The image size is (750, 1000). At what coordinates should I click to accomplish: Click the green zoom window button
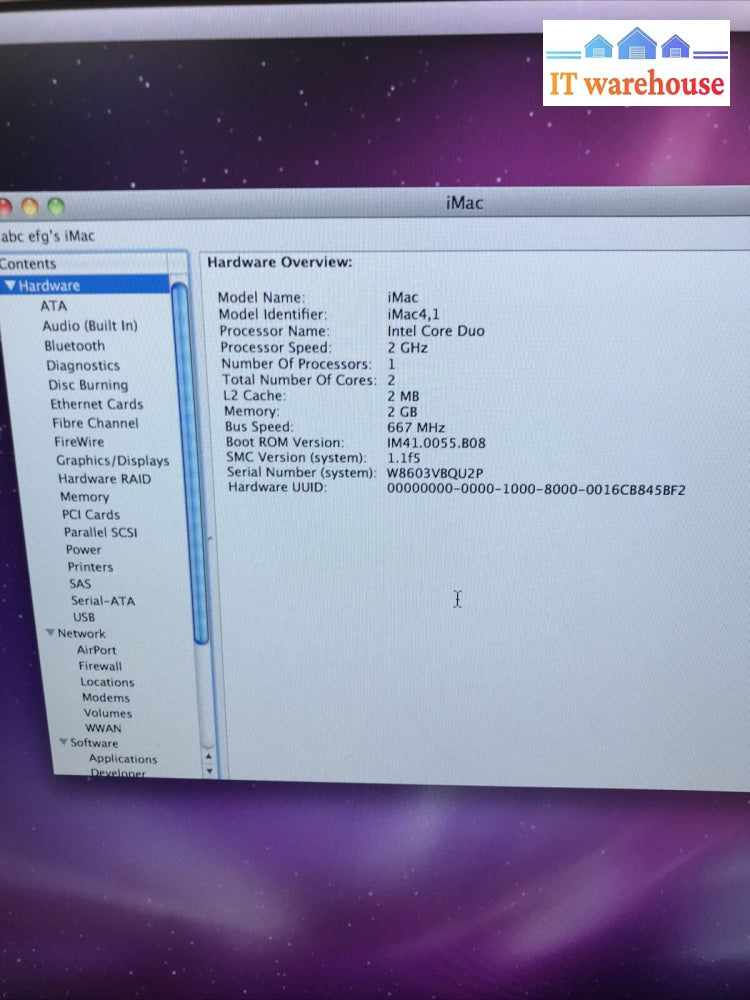(55, 207)
